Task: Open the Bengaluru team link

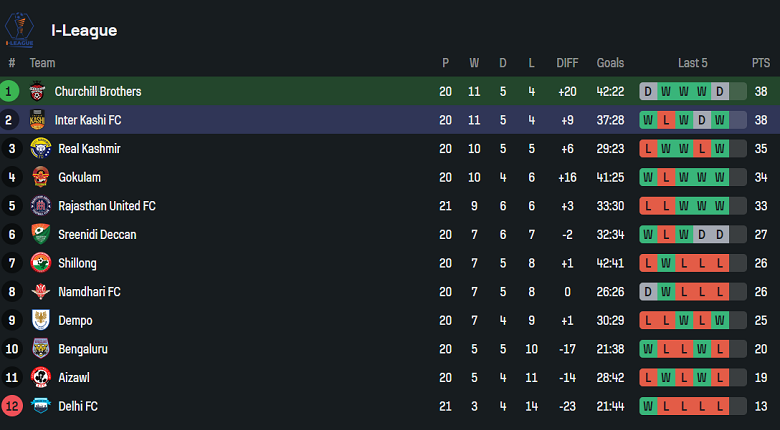Action: [x=81, y=349]
